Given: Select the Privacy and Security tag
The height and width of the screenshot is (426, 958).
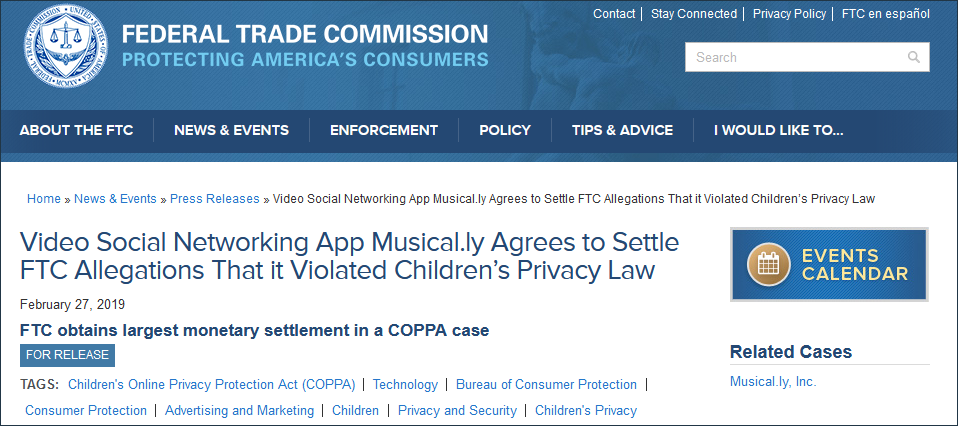Looking at the screenshot, I should [x=457, y=410].
